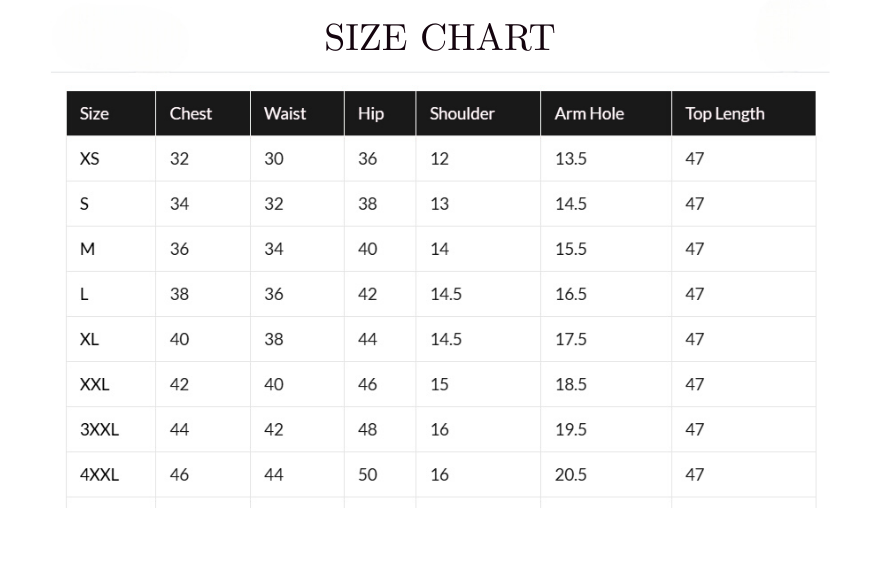Screen dimensions: 880x564
Task: Click the XXL size row label
Action: tap(95, 384)
